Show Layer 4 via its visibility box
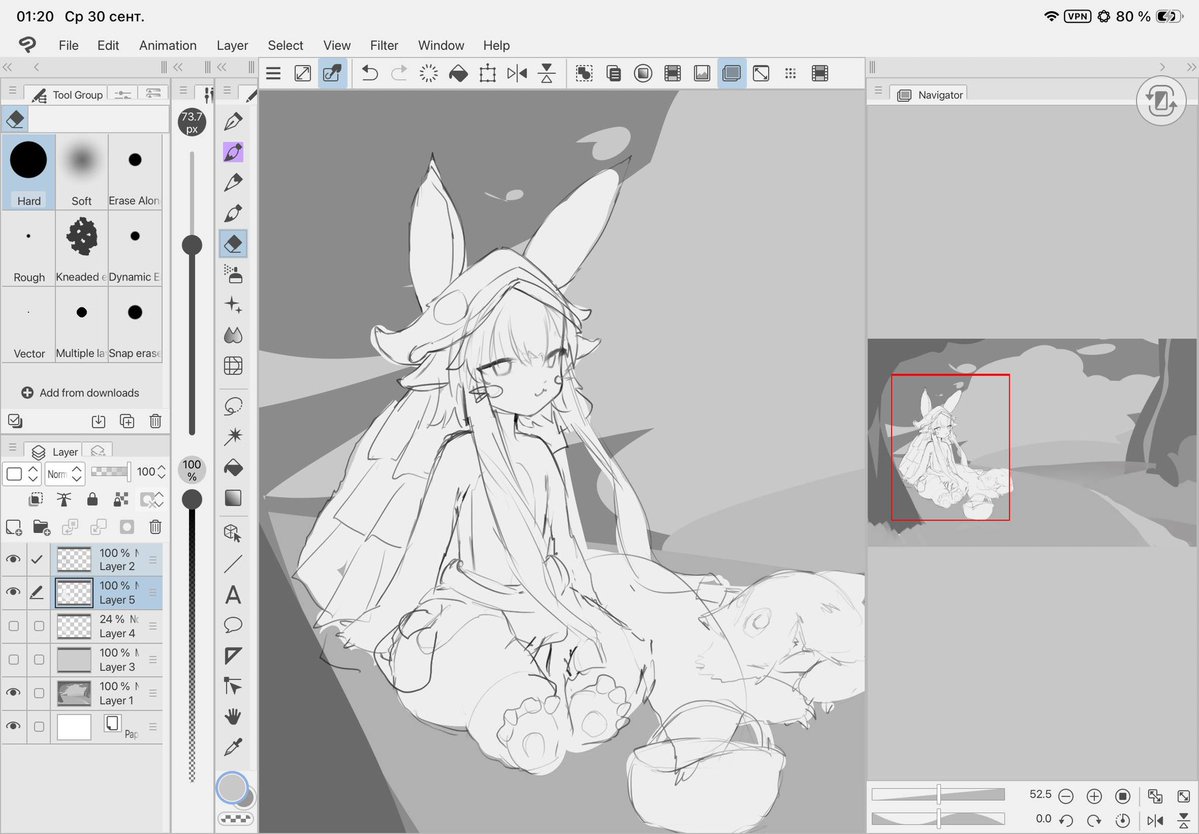1199x834 pixels. point(13,626)
